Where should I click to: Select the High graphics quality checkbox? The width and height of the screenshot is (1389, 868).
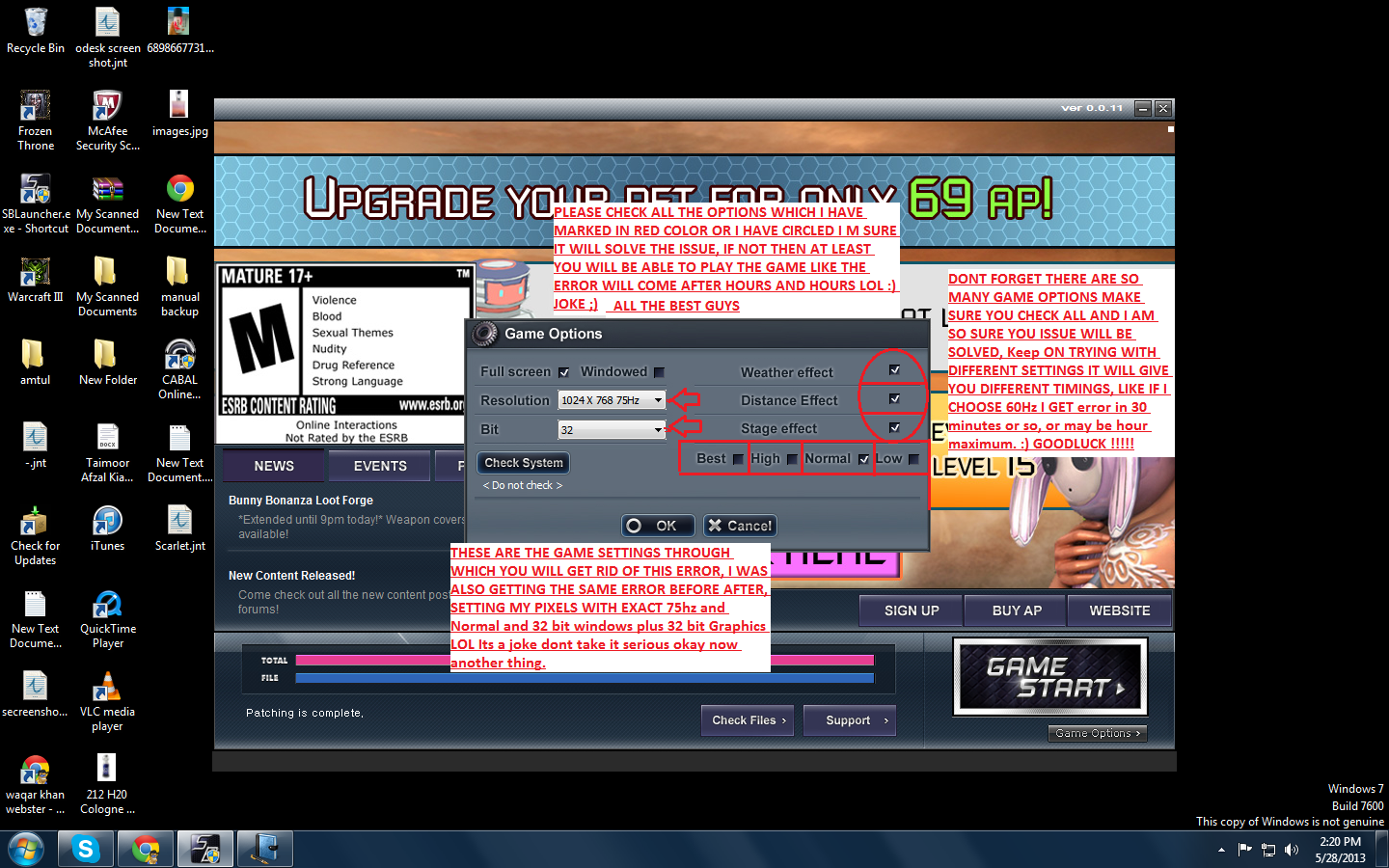click(x=792, y=459)
